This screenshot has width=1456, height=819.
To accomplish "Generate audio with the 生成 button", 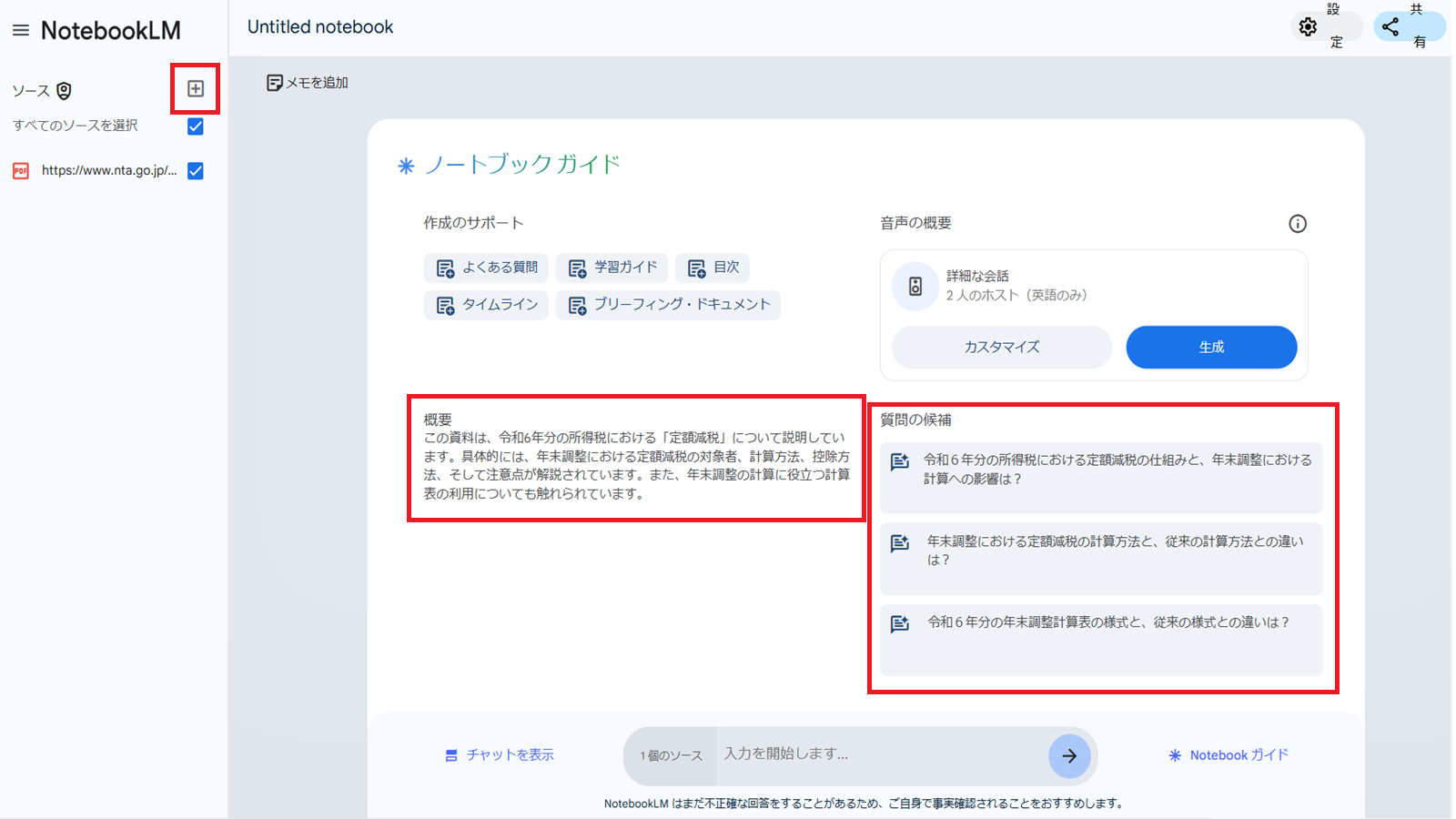I will point(1210,347).
